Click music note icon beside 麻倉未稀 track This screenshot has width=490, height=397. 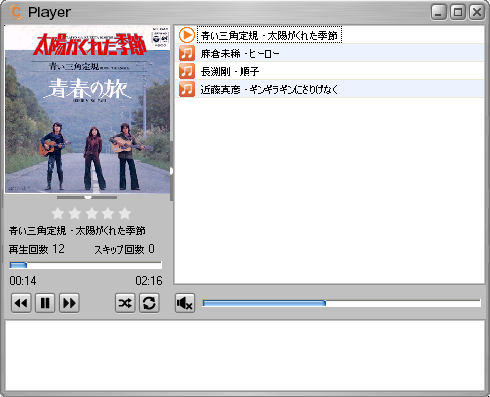[187, 53]
